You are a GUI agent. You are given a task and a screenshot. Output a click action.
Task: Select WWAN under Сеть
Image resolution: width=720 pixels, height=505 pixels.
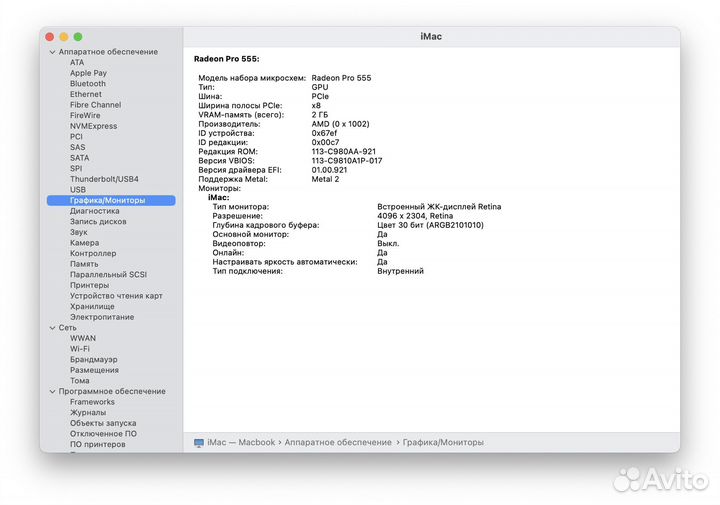coord(83,338)
